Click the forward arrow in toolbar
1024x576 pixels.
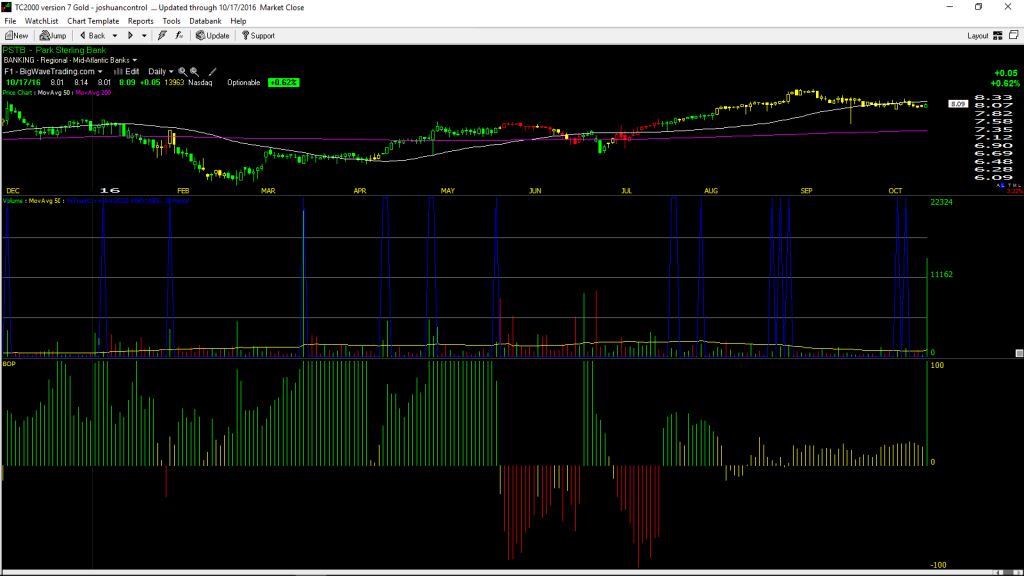tap(130, 36)
